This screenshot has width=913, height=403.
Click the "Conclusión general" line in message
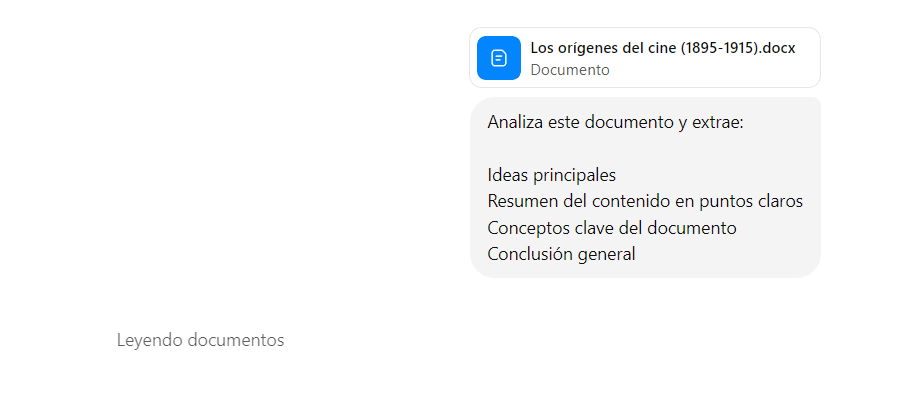point(561,254)
